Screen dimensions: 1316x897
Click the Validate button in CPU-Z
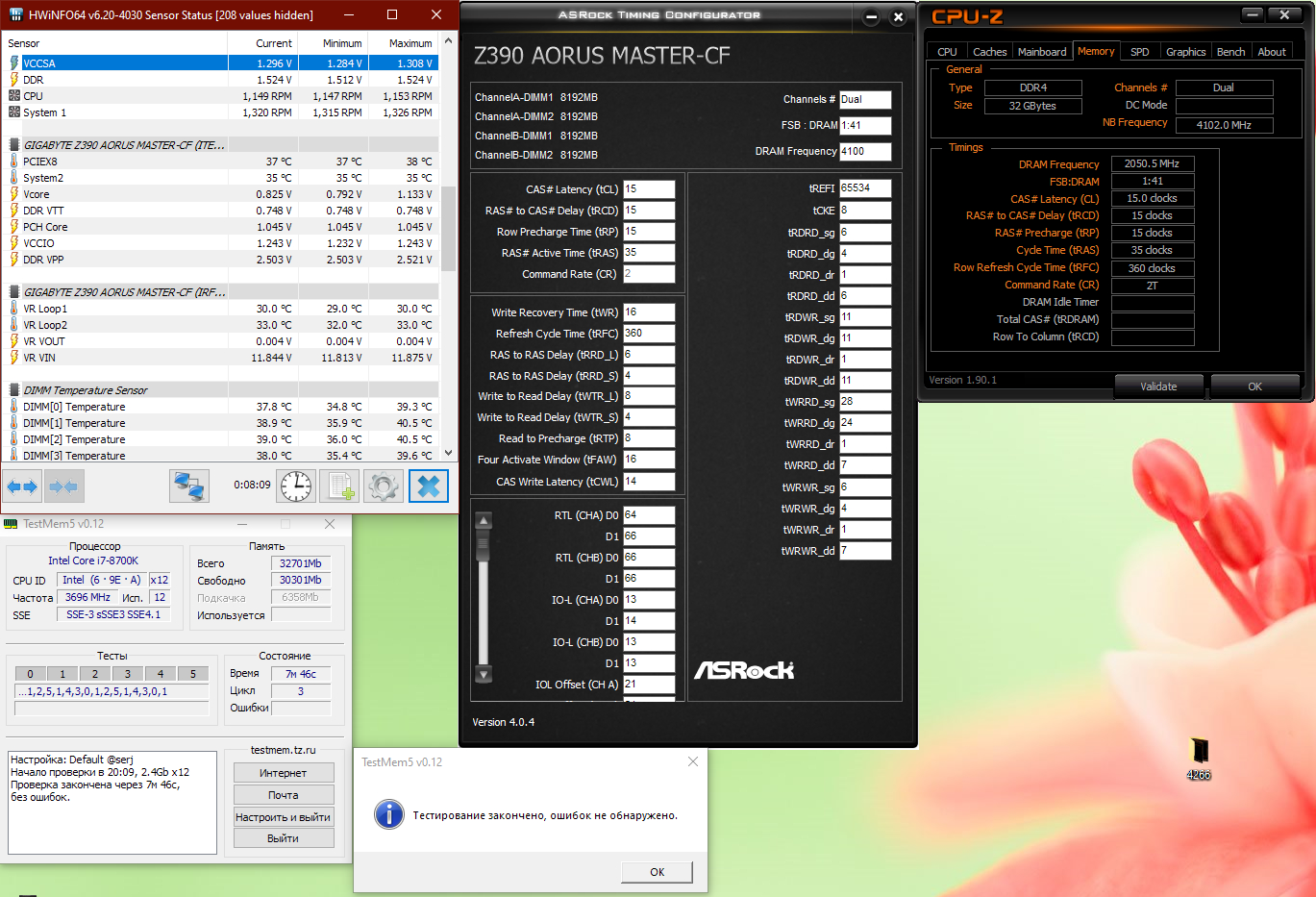tap(1158, 386)
